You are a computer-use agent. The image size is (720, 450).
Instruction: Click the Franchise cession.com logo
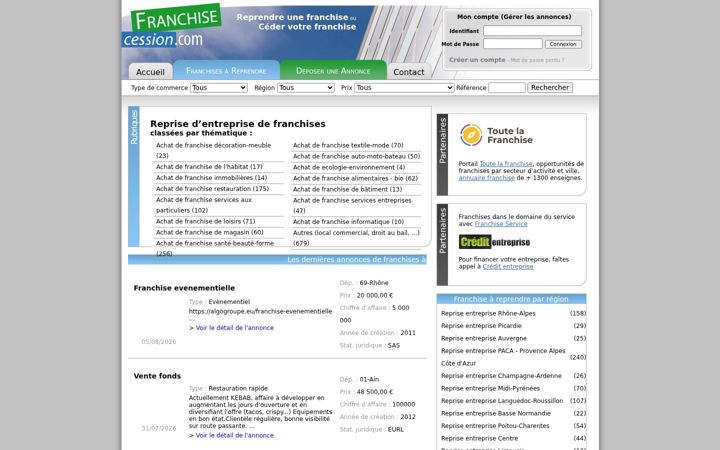[x=172, y=26]
